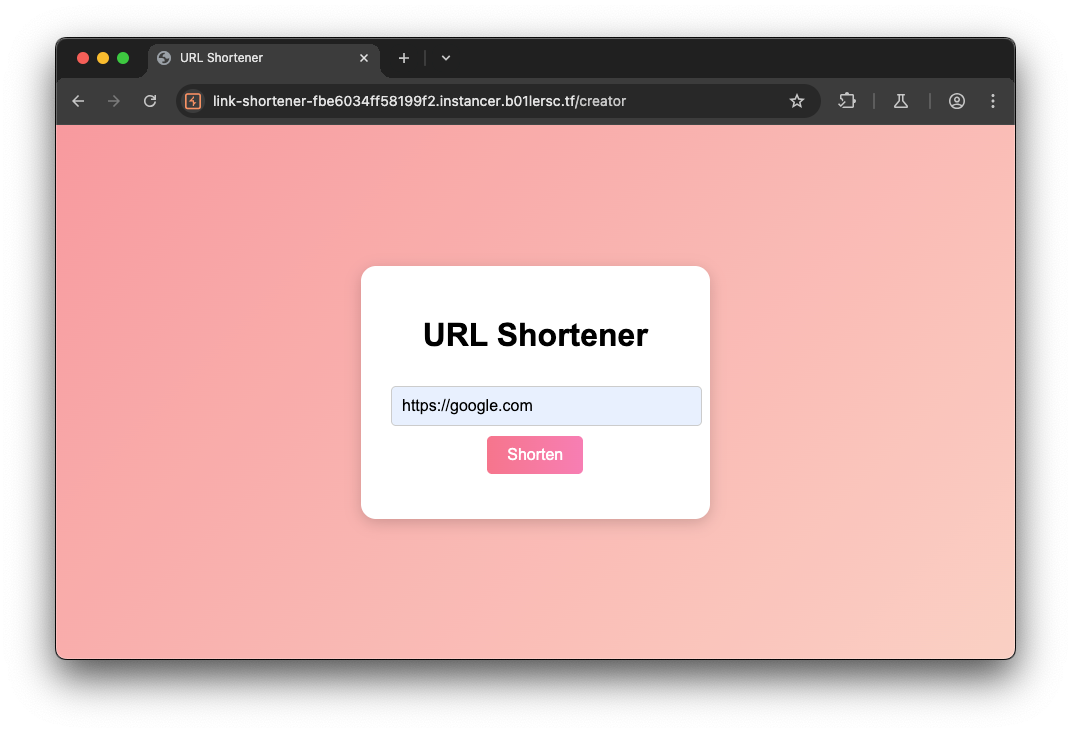
Task: Click the address bar URL text
Action: click(419, 101)
